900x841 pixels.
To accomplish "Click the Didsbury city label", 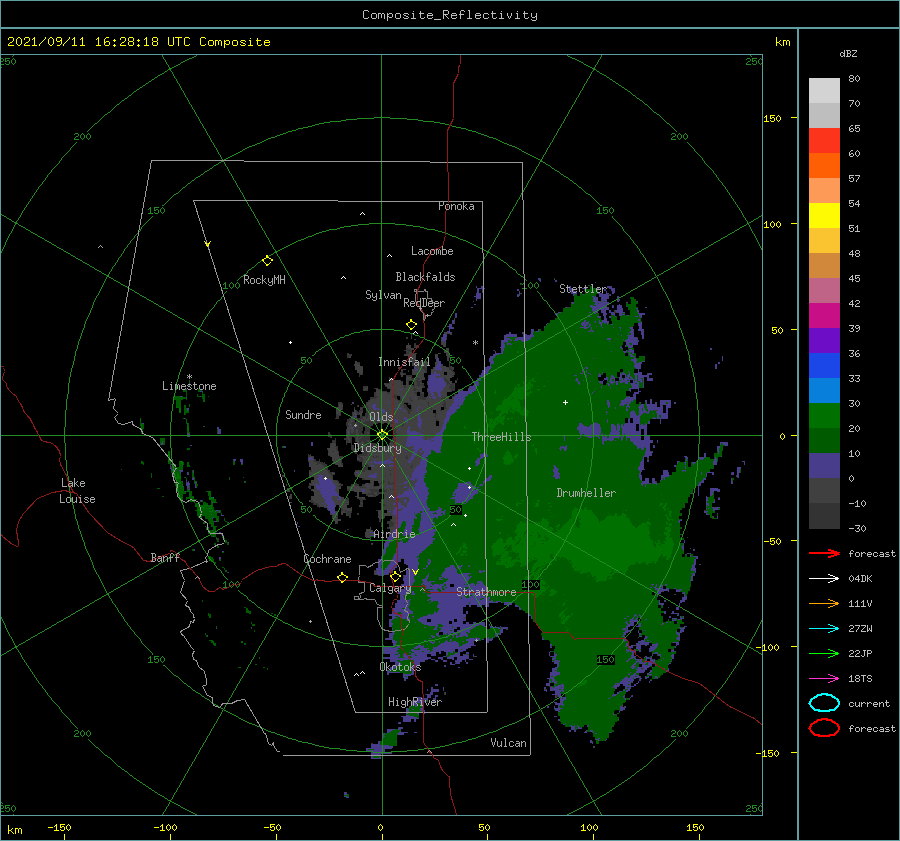I will pyautogui.click(x=377, y=448).
